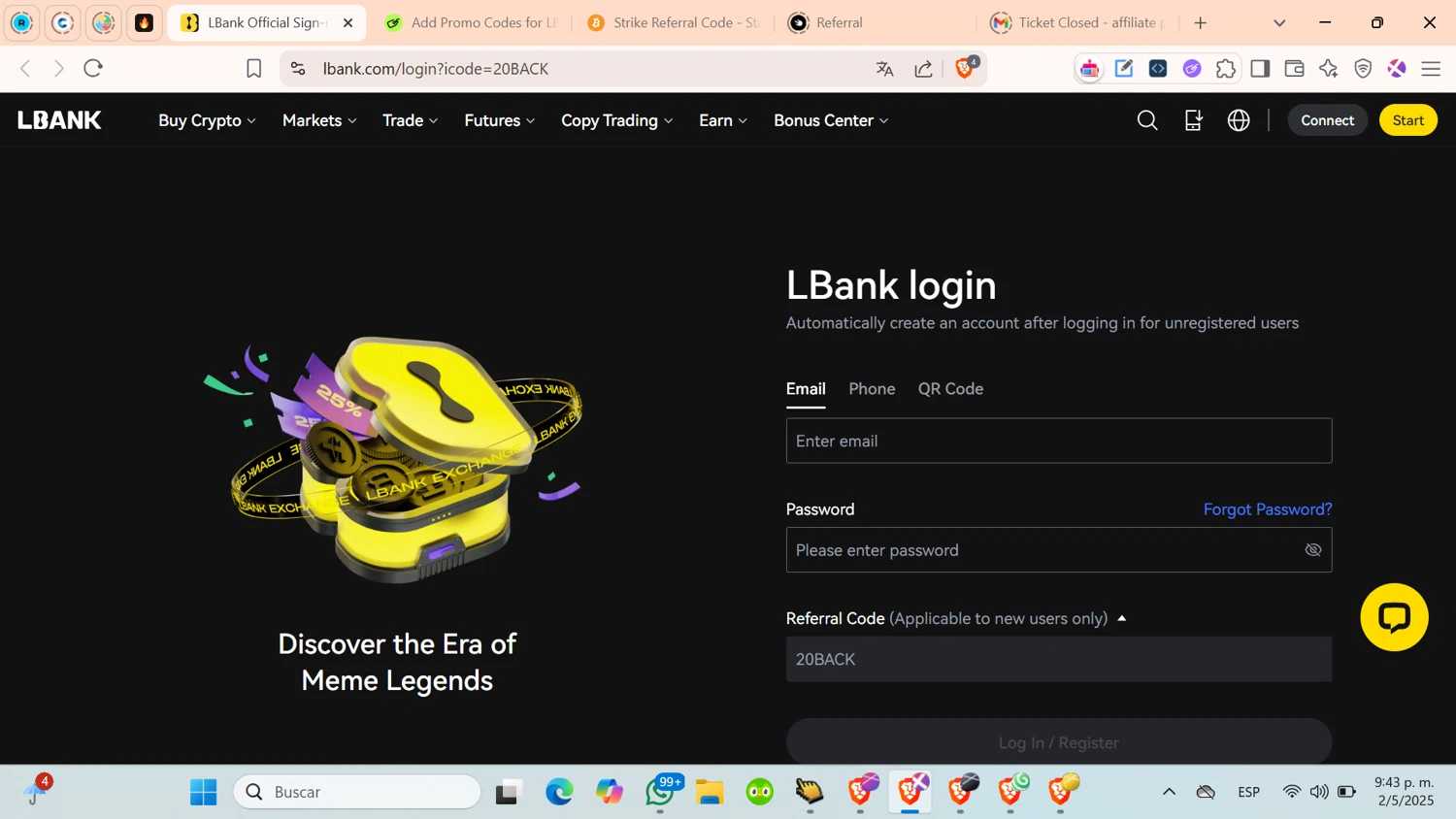1456x819 pixels.
Task: Collapse the Referral Code section arrow
Action: click(1122, 618)
